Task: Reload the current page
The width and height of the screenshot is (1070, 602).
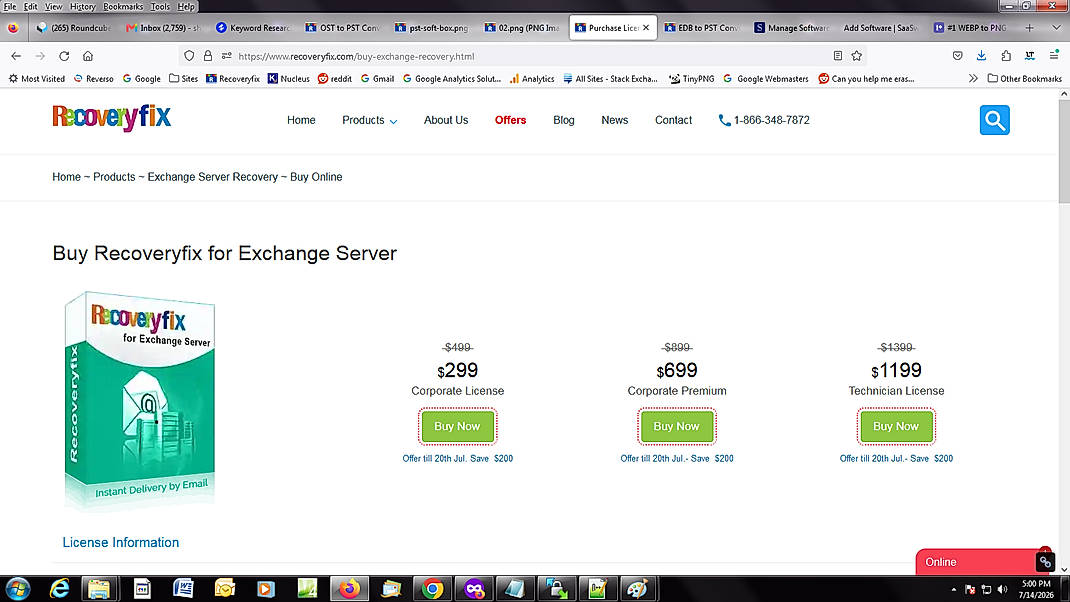Action: click(x=64, y=56)
